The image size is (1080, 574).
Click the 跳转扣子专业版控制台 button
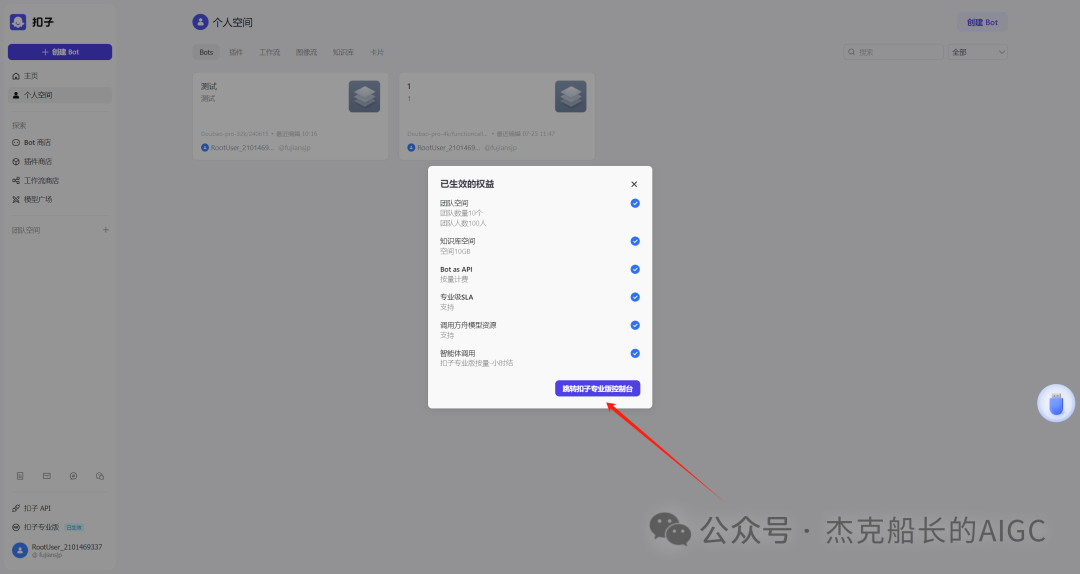click(x=597, y=389)
